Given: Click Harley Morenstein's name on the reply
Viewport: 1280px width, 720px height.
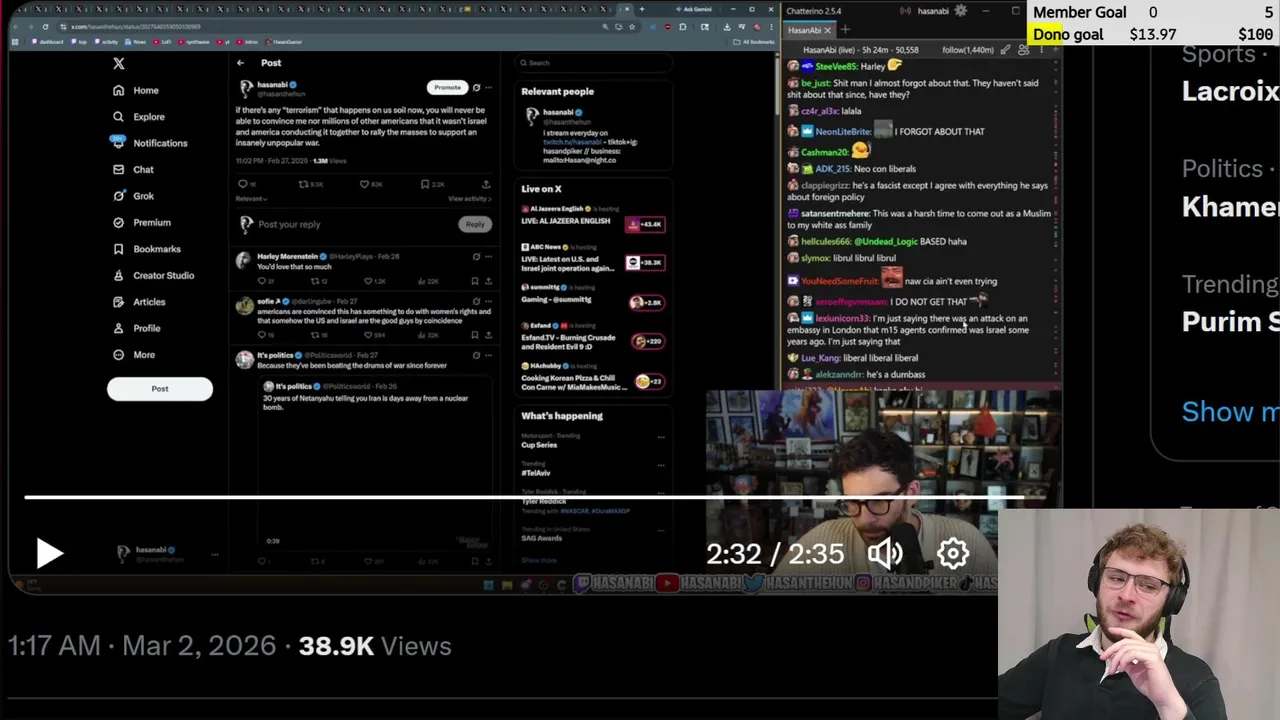Looking at the screenshot, I should (287, 257).
